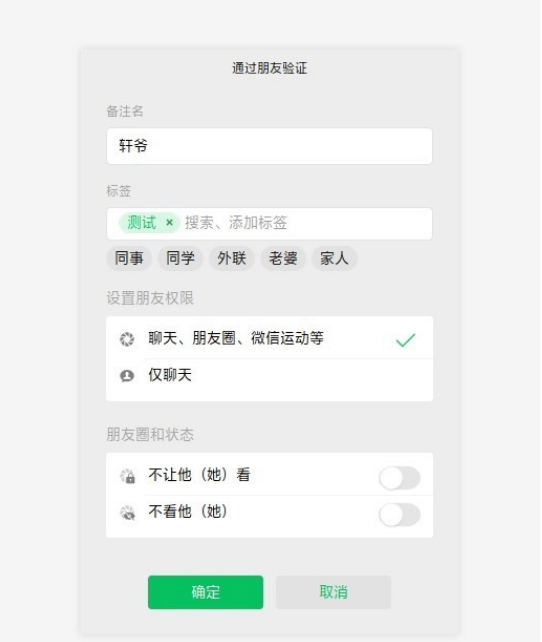
Task: Click the green 测试 tag chip
Action: pyautogui.click(x=149, y=223)
